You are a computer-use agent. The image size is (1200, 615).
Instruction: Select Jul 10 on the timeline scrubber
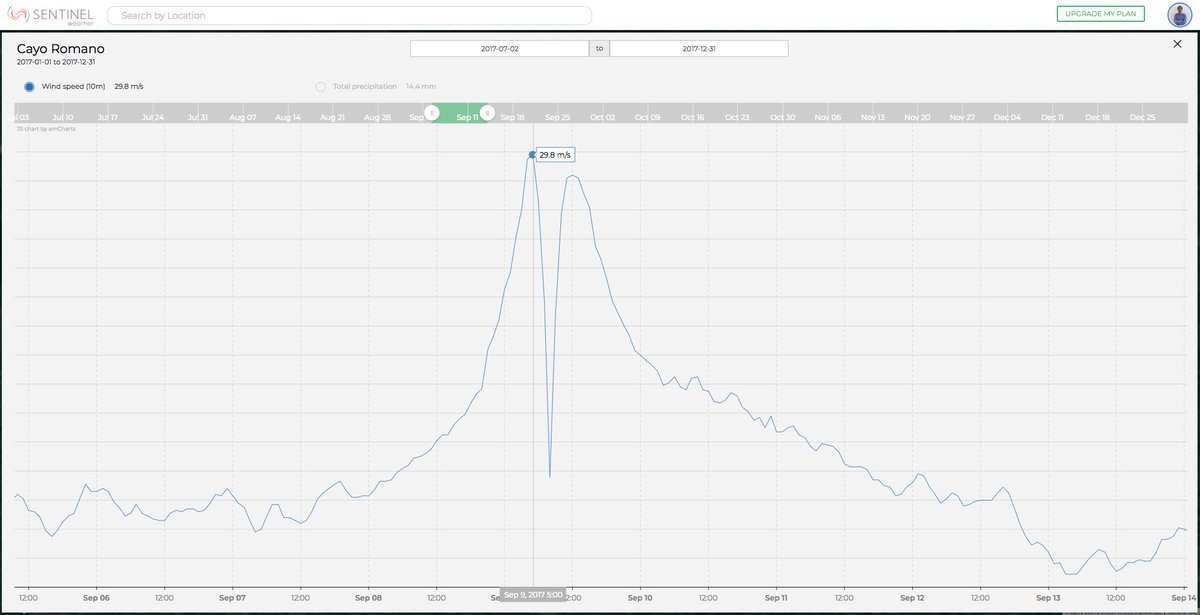point(63,116)
